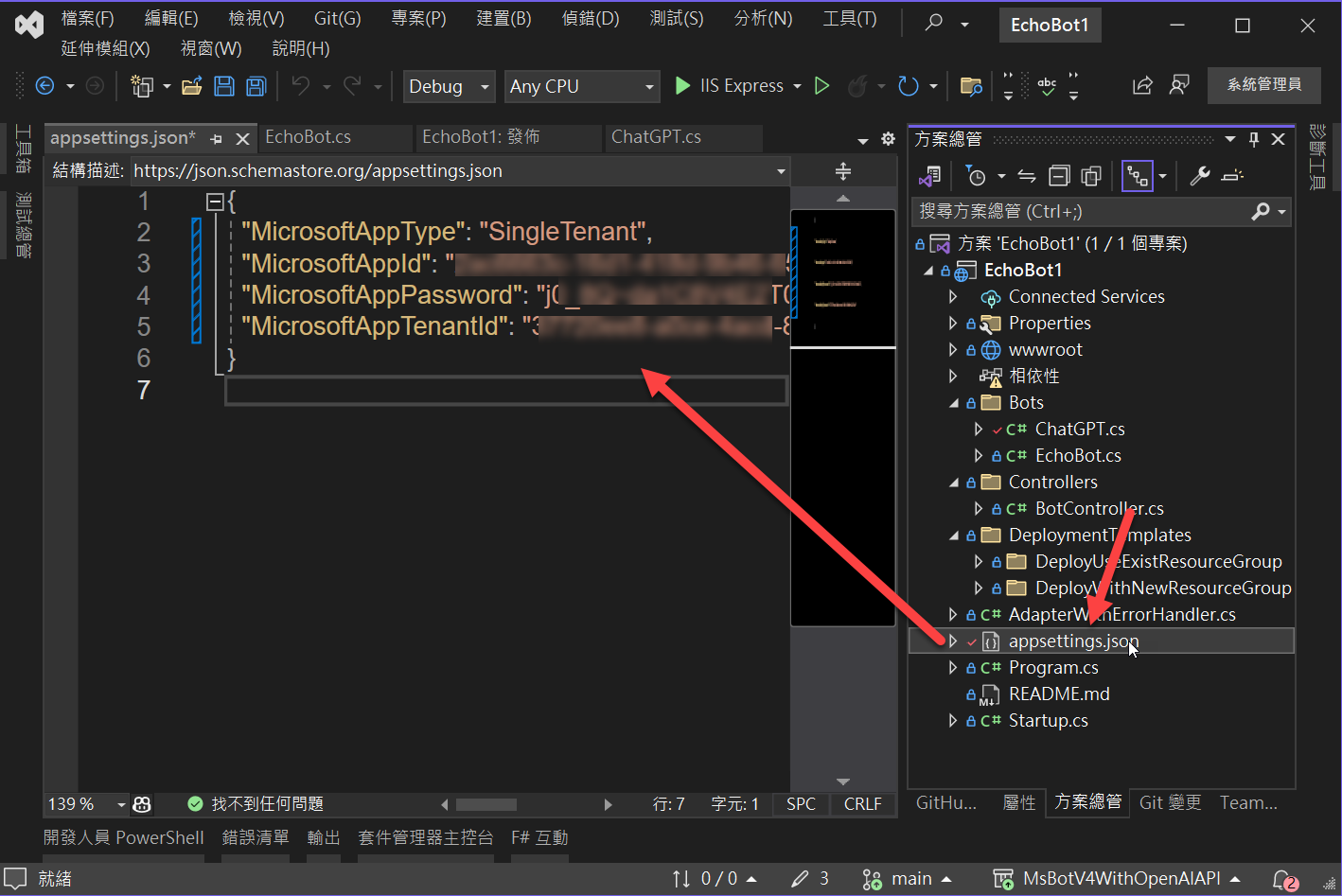Viewport: 1342px width, 896px height.
Task: Switch to the Git 變更 panel tab
Action: click(1171, 802)
